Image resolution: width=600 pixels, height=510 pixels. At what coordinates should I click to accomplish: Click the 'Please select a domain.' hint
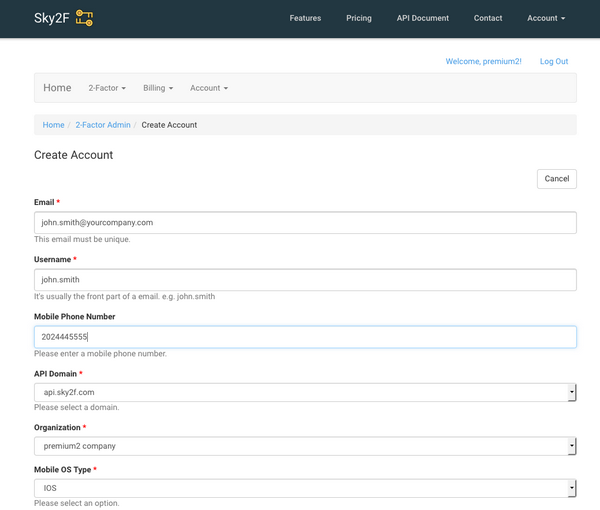pos(77,407)
